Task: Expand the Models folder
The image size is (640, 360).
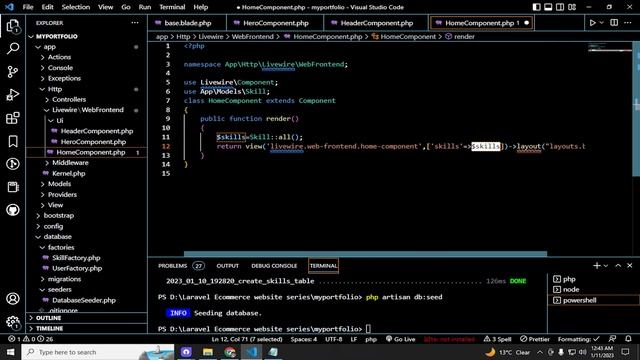Action: click(x=87, y=184)
